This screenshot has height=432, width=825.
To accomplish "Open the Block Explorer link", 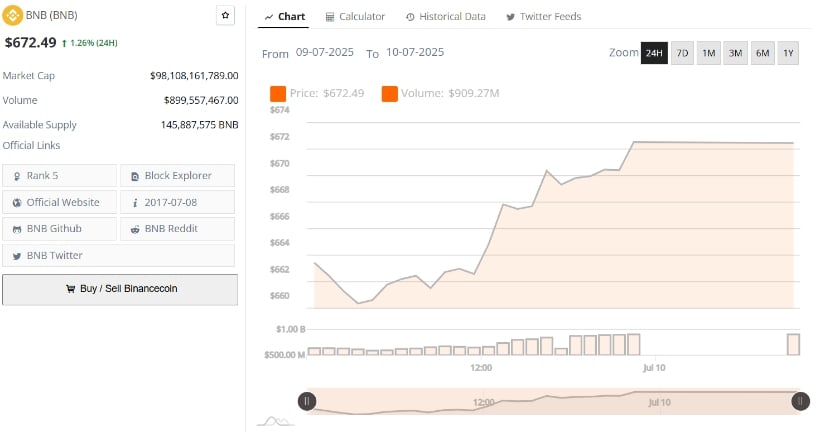I will click(x=177, y=176).
